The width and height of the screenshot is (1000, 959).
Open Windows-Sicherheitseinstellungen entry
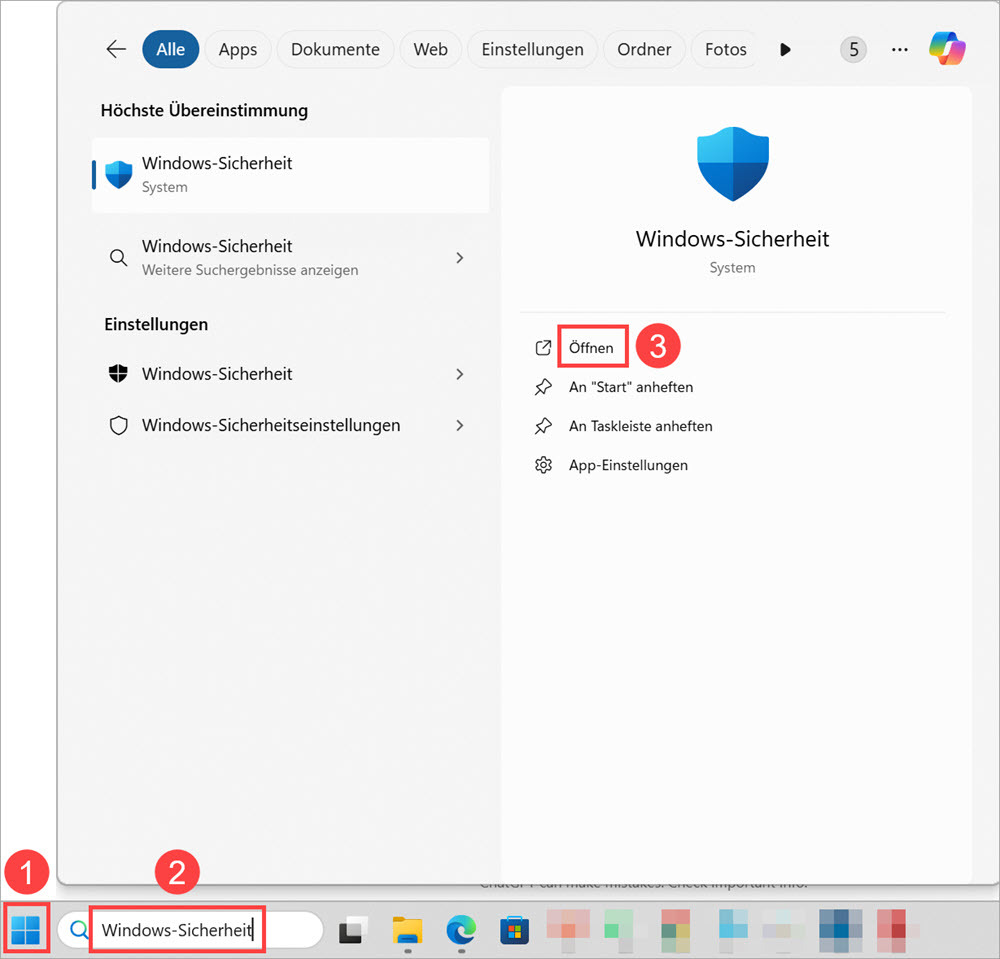click(291, 425)
